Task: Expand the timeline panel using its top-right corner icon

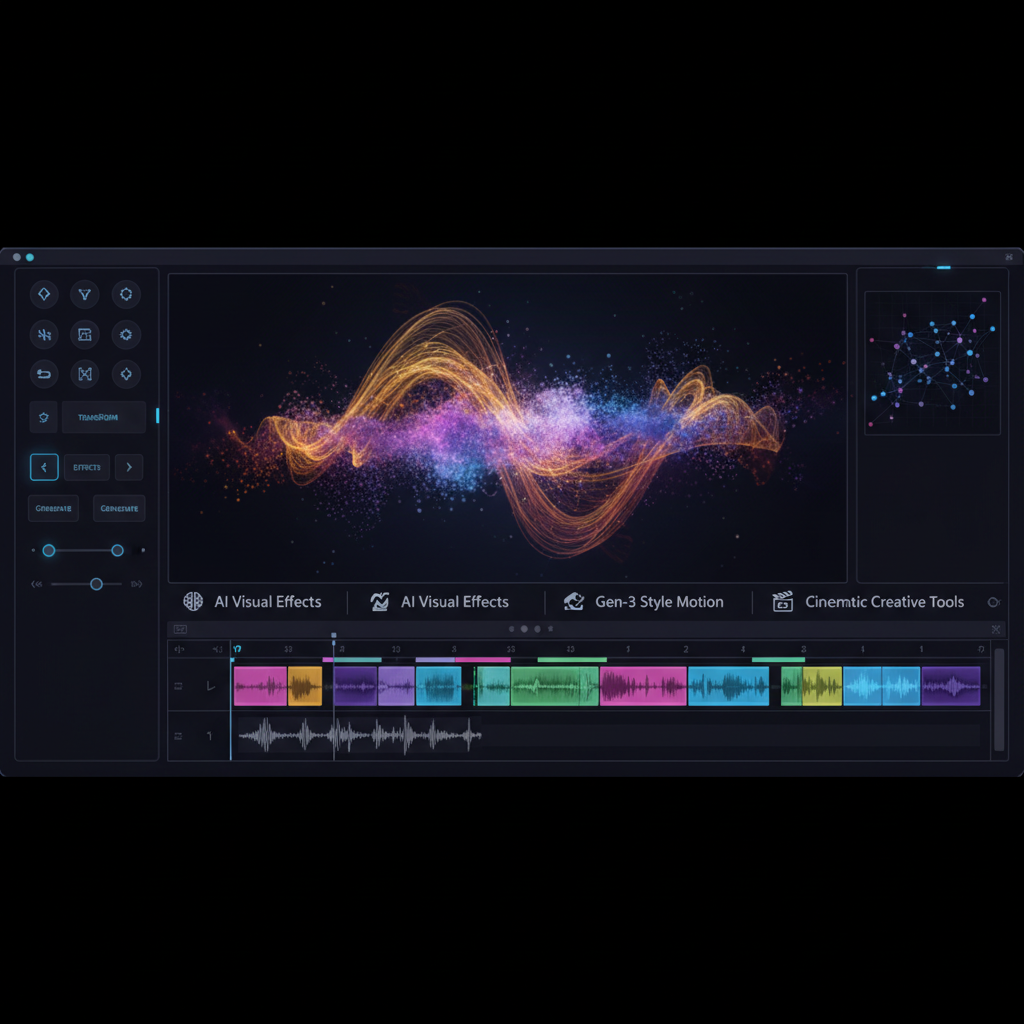Action: (995, 629)
